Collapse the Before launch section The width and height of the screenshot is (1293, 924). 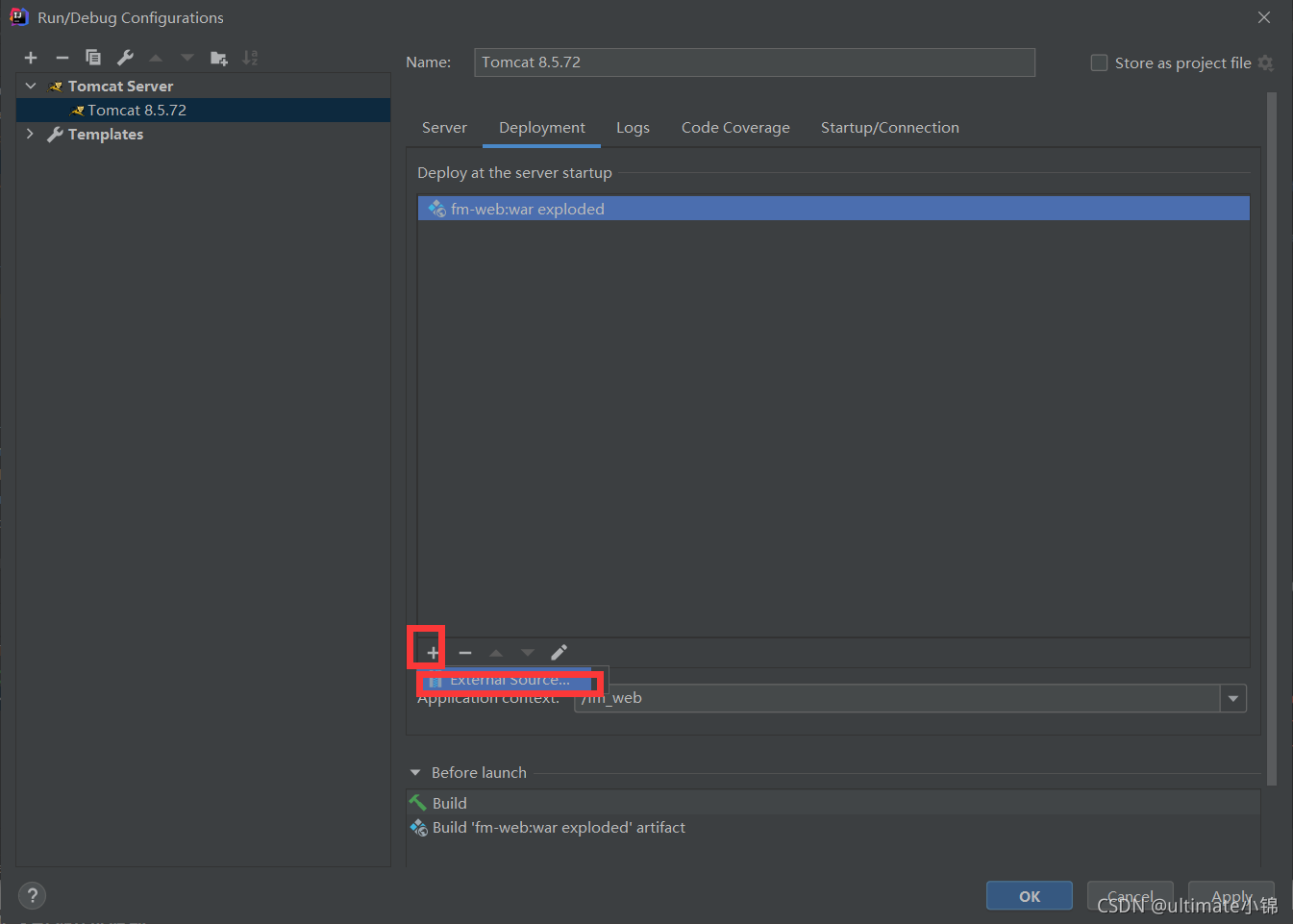pos(415,772)
